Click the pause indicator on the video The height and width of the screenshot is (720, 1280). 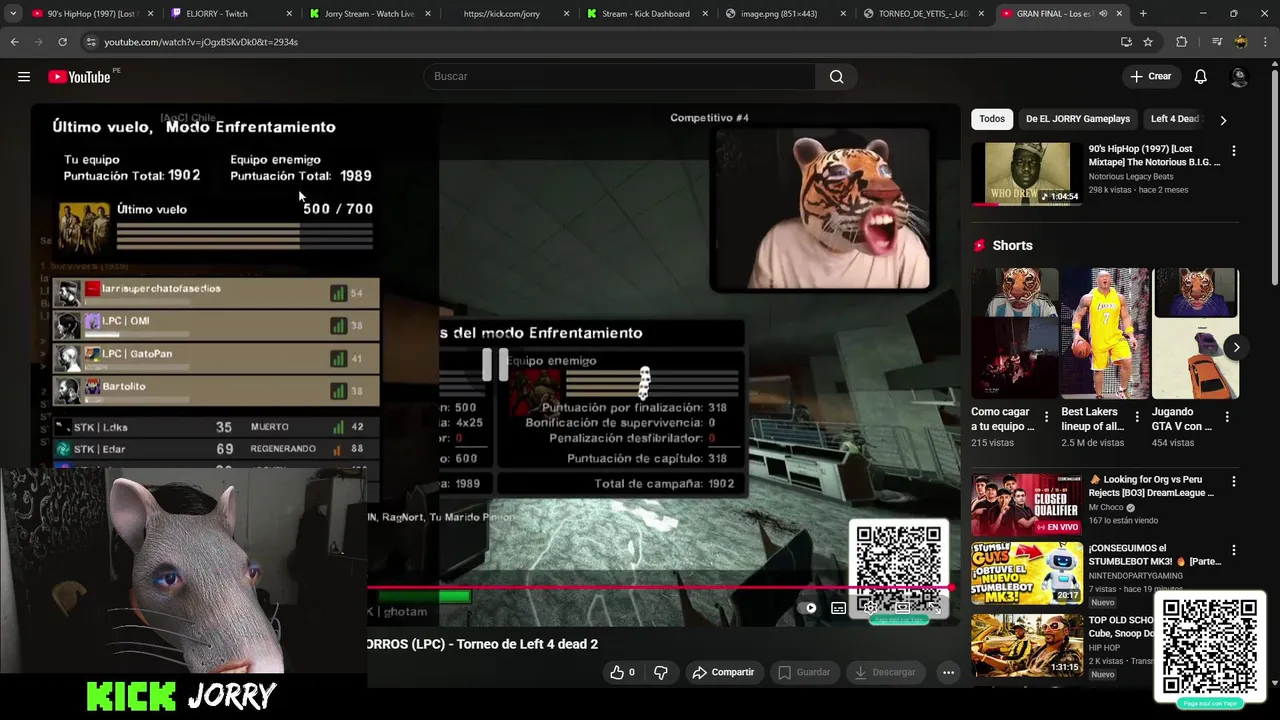point(495,365)
